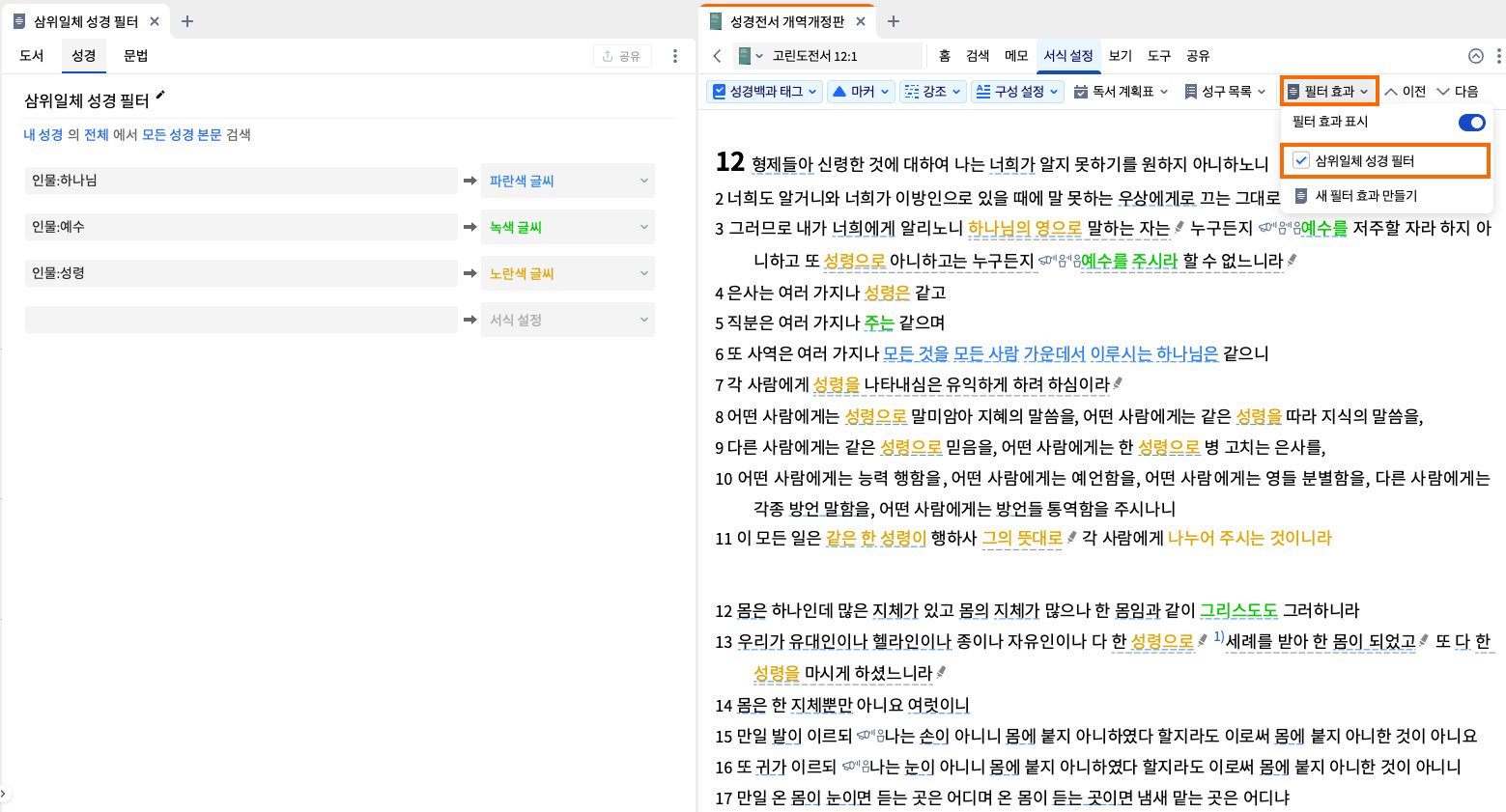Click the back arrow beside the Bible reference

pos(717,56)
